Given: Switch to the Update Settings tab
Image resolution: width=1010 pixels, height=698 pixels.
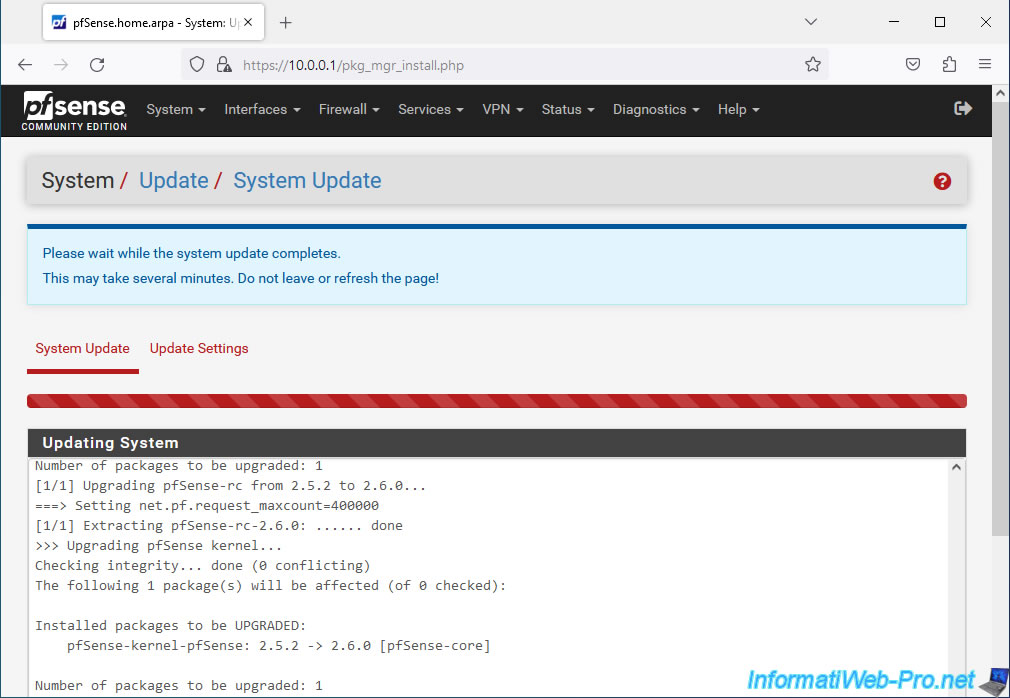Looking at the screenshot, I should click(x=199, y=348).
